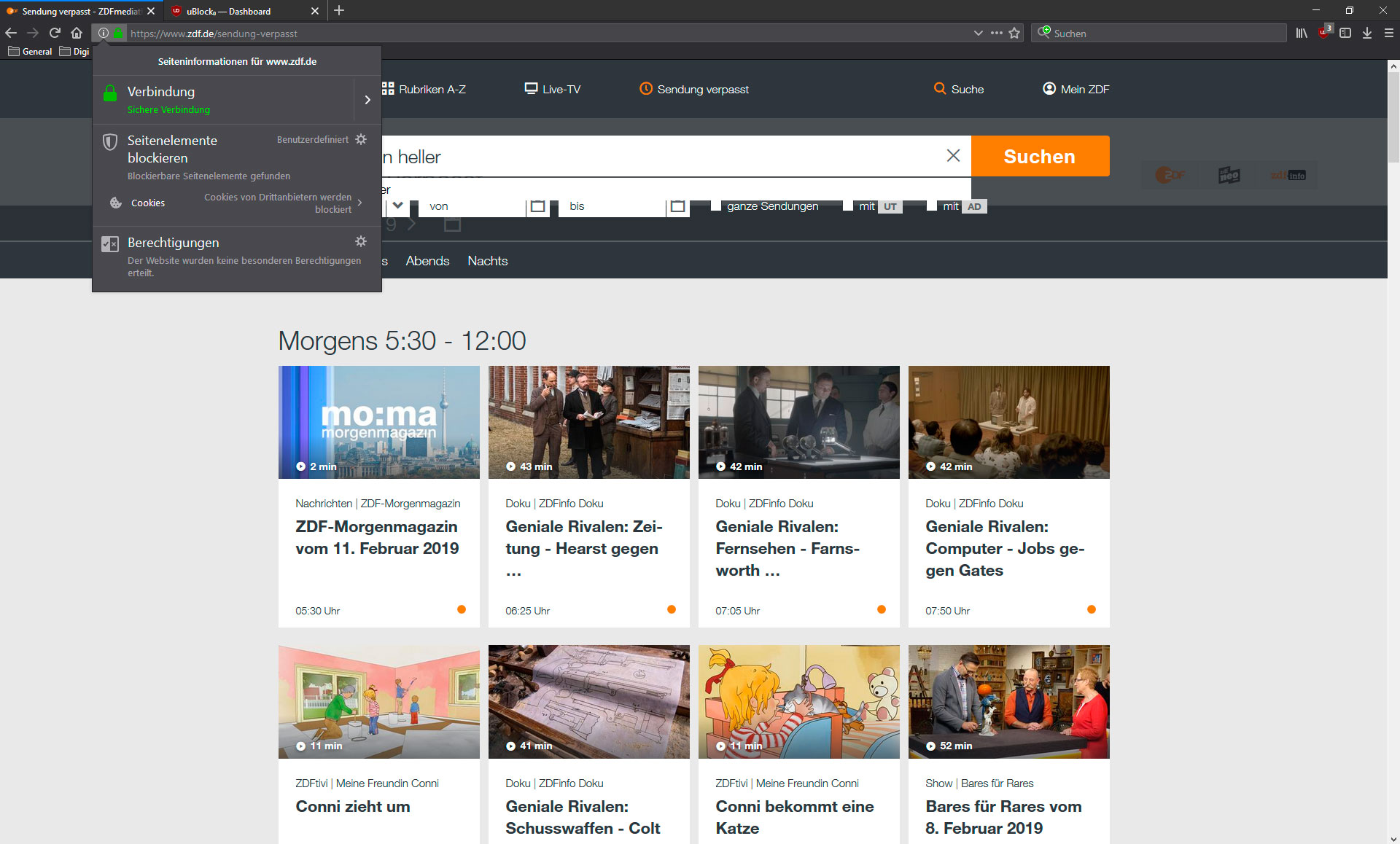
Task: Reload the current page
Action: [55, 33]
